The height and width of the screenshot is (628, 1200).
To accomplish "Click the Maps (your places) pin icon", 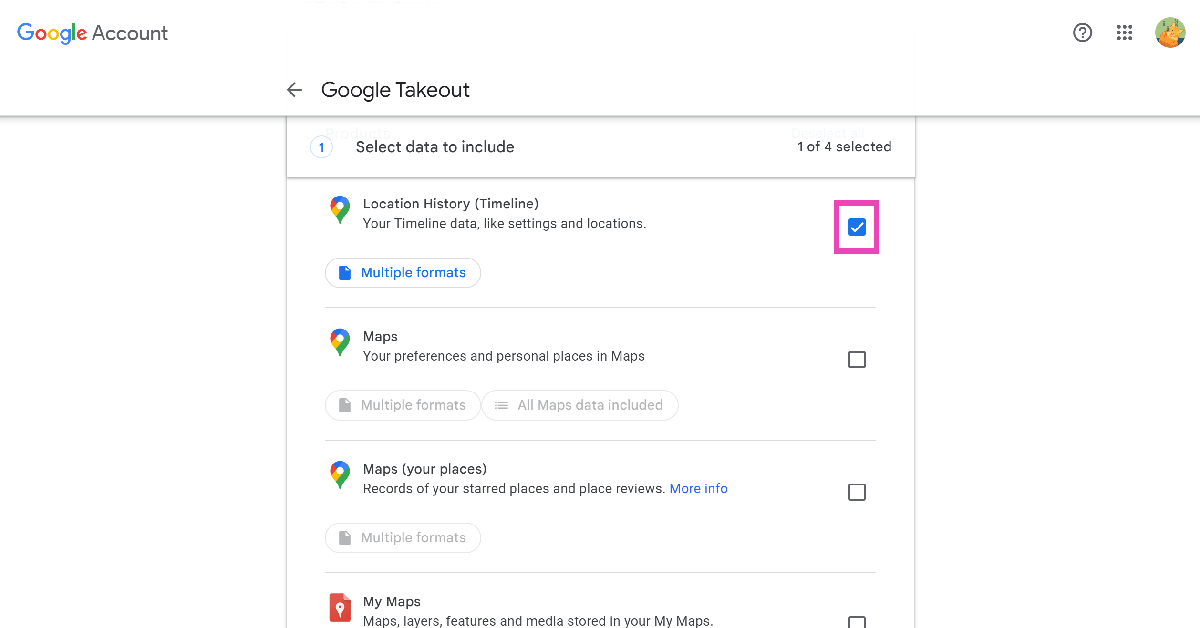I will click(340, 475).
